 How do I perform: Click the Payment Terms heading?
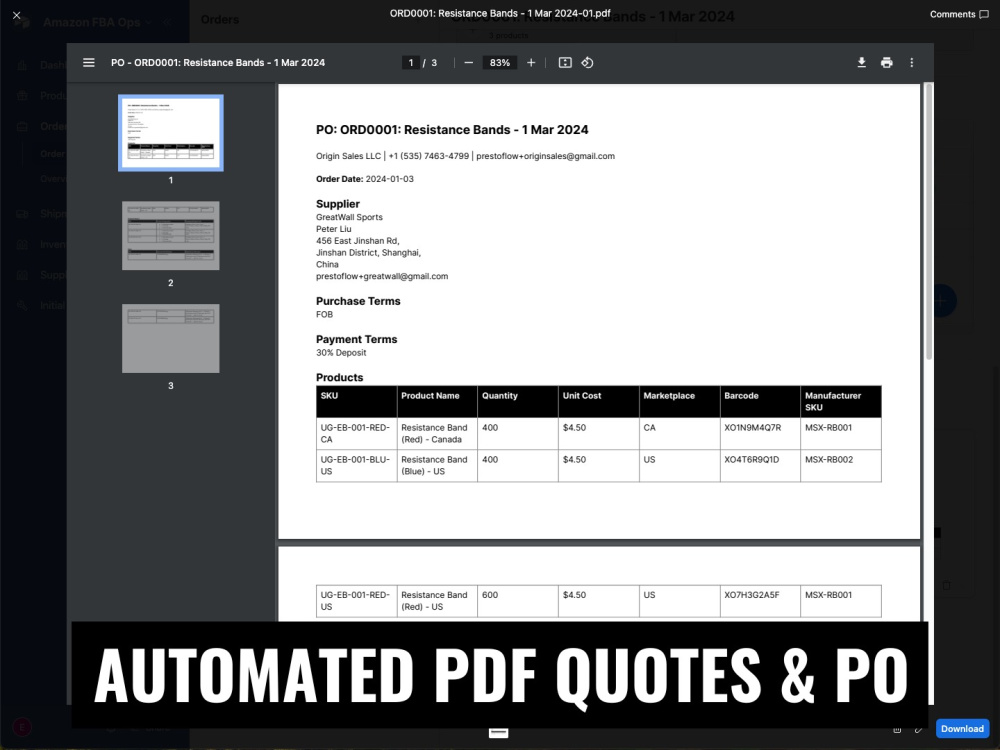(x=357, y=339)
